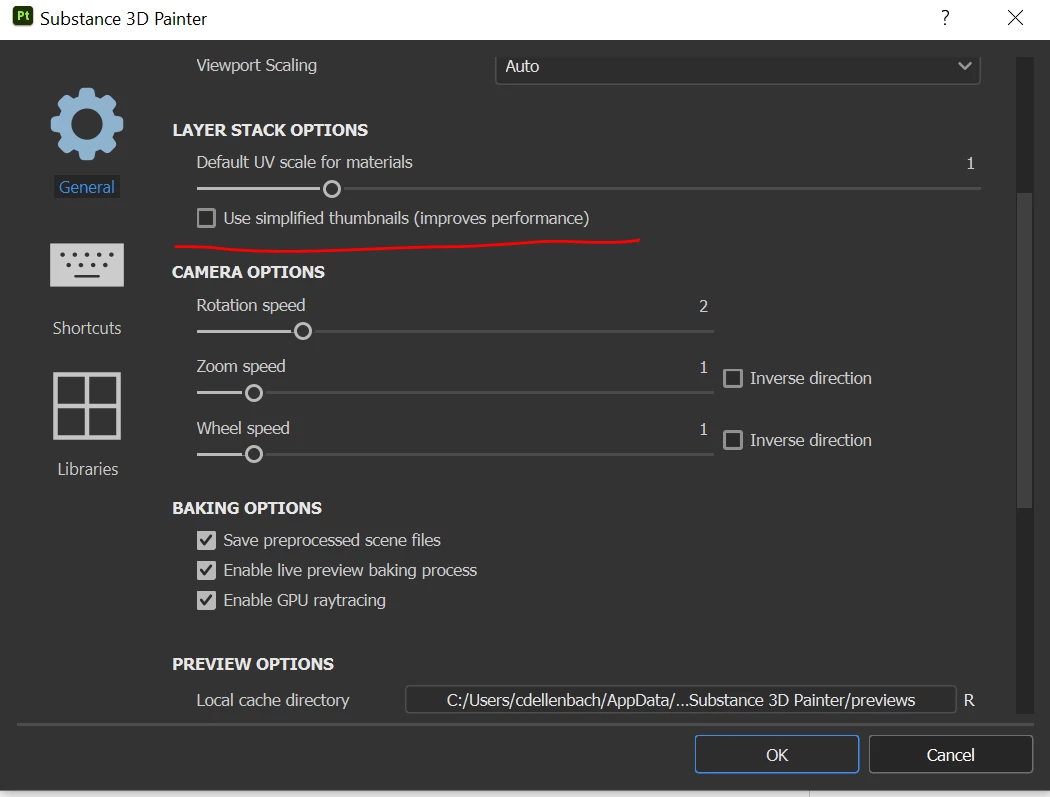
Task: Click the Local cache directory label
Action: (x=273, y=700)
